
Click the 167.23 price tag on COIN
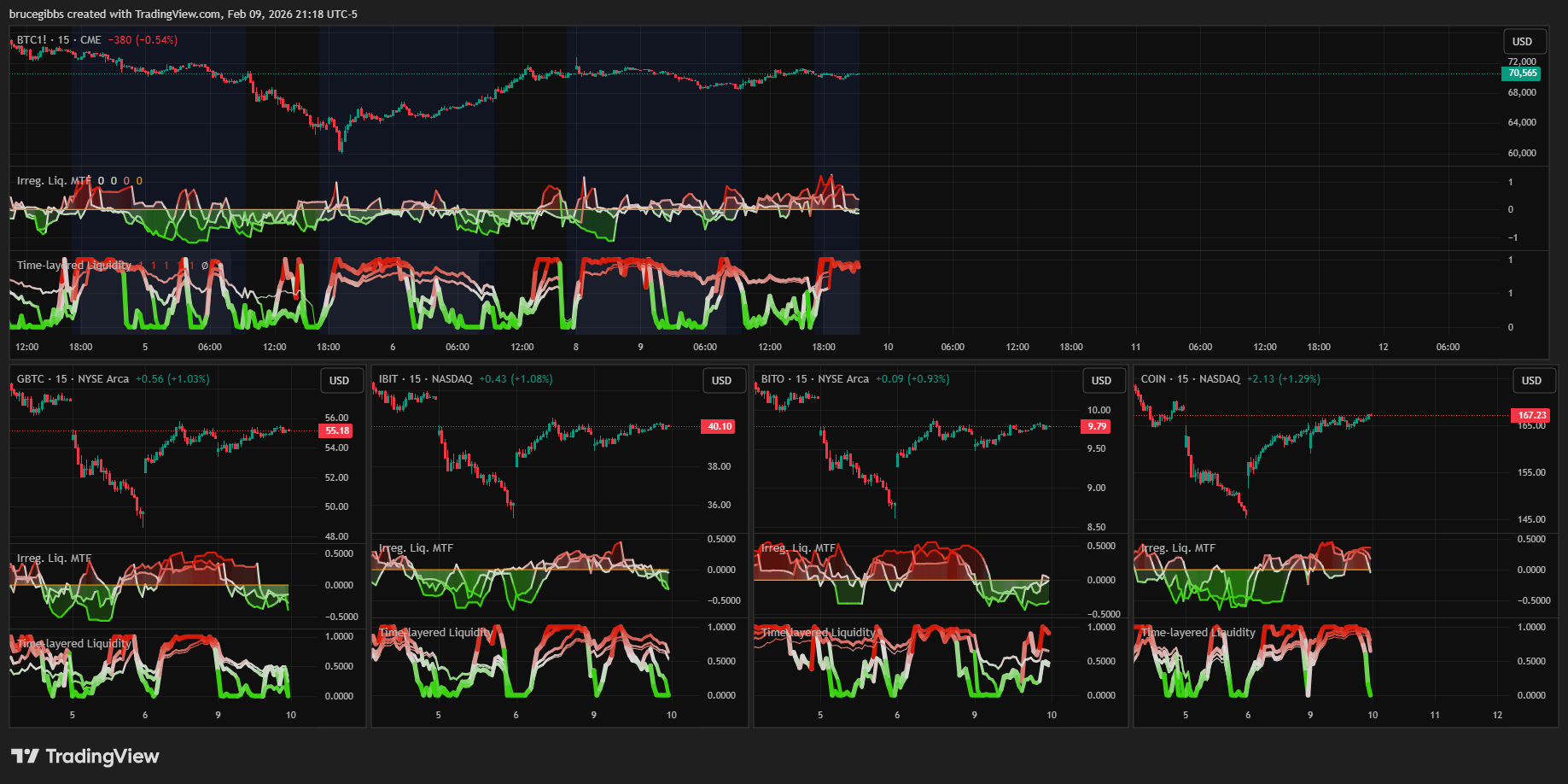[1531, 415]
